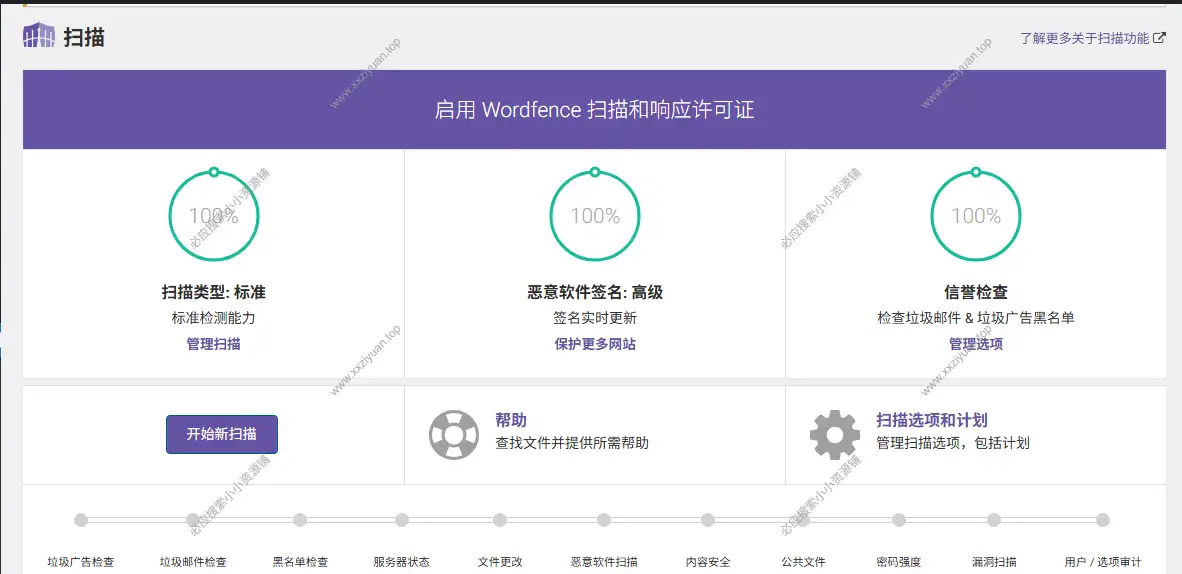Open 管理选项 under 信誉检查

pos(975,344)
